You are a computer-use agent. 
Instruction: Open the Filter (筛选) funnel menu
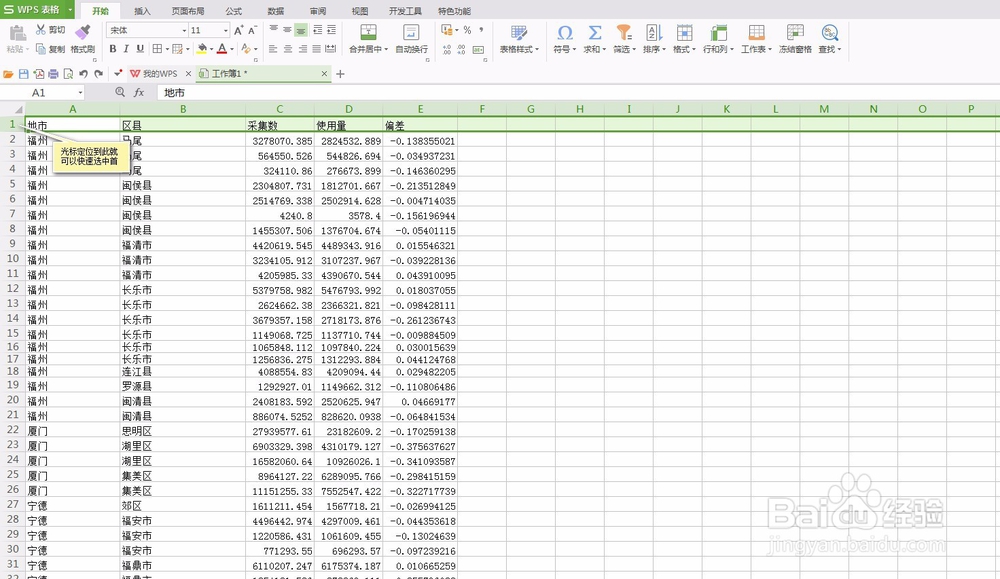(624, 39)
